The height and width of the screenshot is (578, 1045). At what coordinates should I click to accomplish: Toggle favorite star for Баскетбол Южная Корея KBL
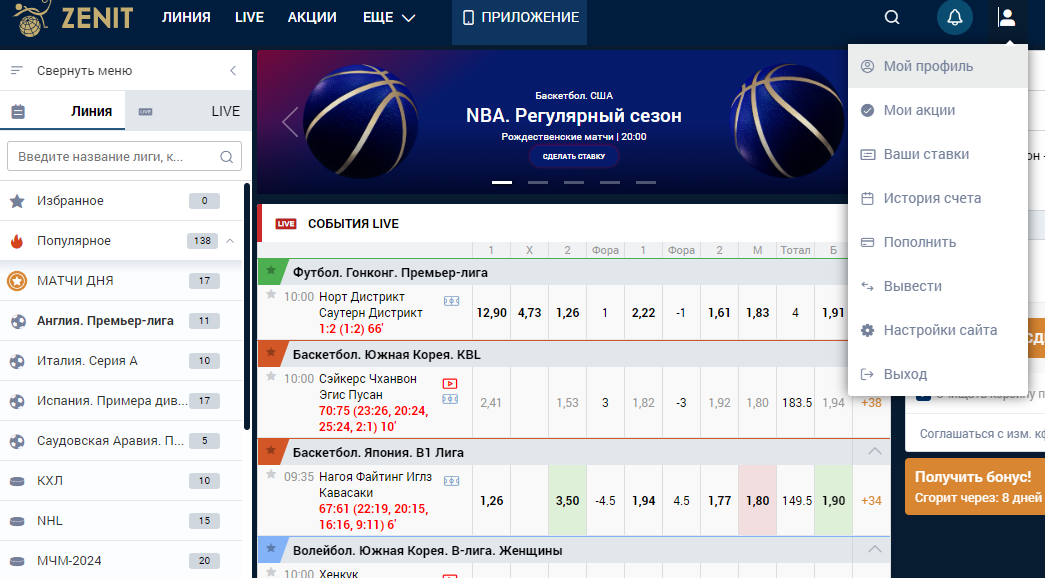click(271, 352)
